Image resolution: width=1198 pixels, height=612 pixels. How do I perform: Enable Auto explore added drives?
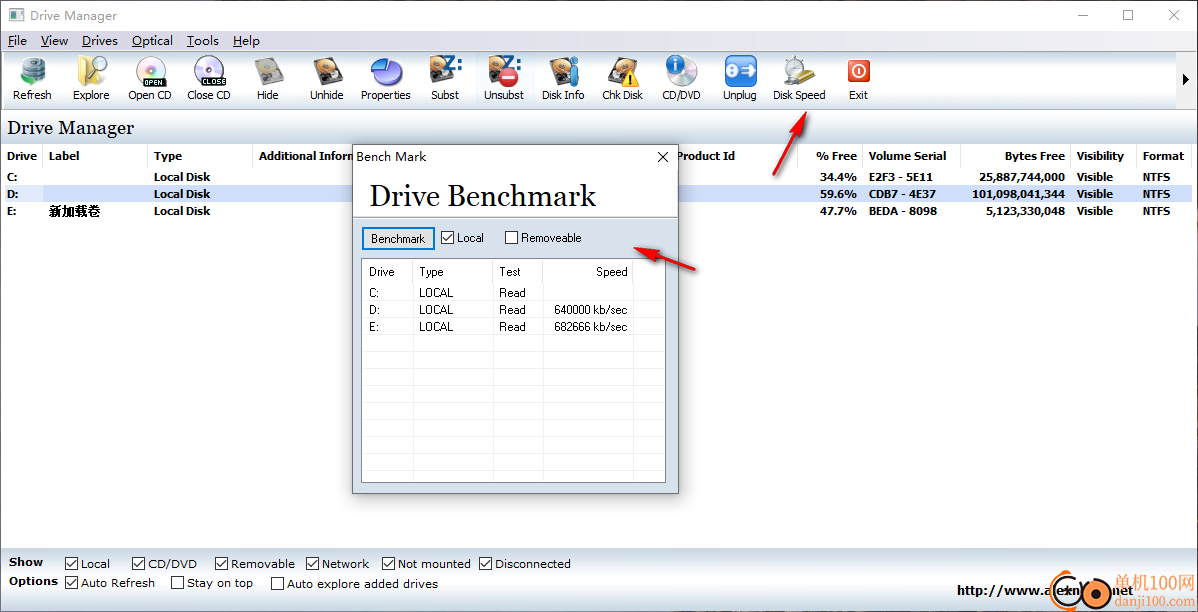pos(355,584)
